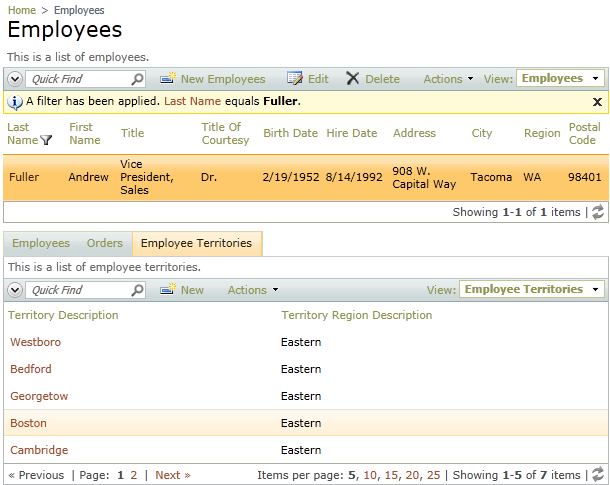Click Next page link

tap(173, 475)
